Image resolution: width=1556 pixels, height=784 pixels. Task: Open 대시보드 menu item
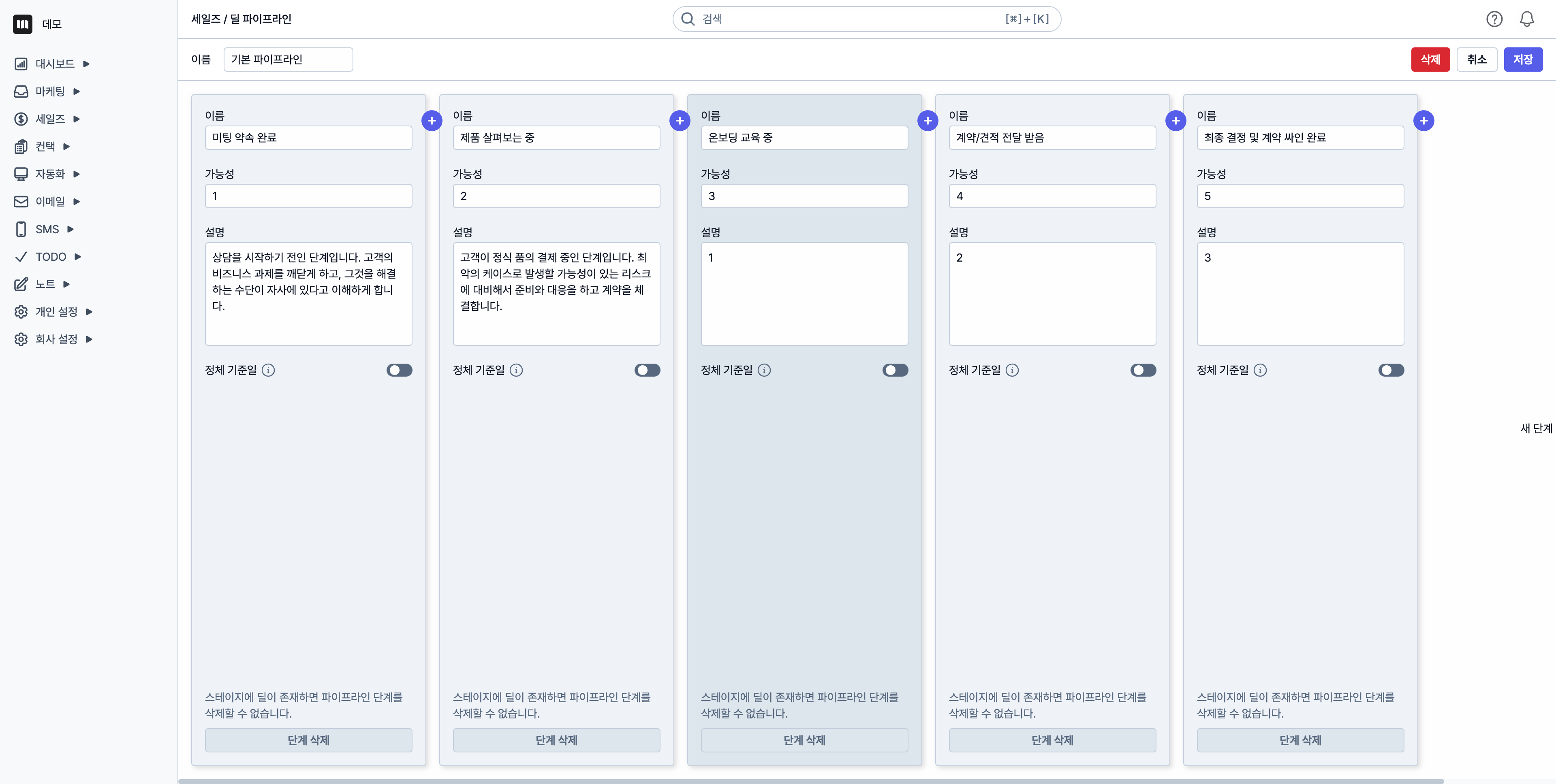click(x=55, y=64)
